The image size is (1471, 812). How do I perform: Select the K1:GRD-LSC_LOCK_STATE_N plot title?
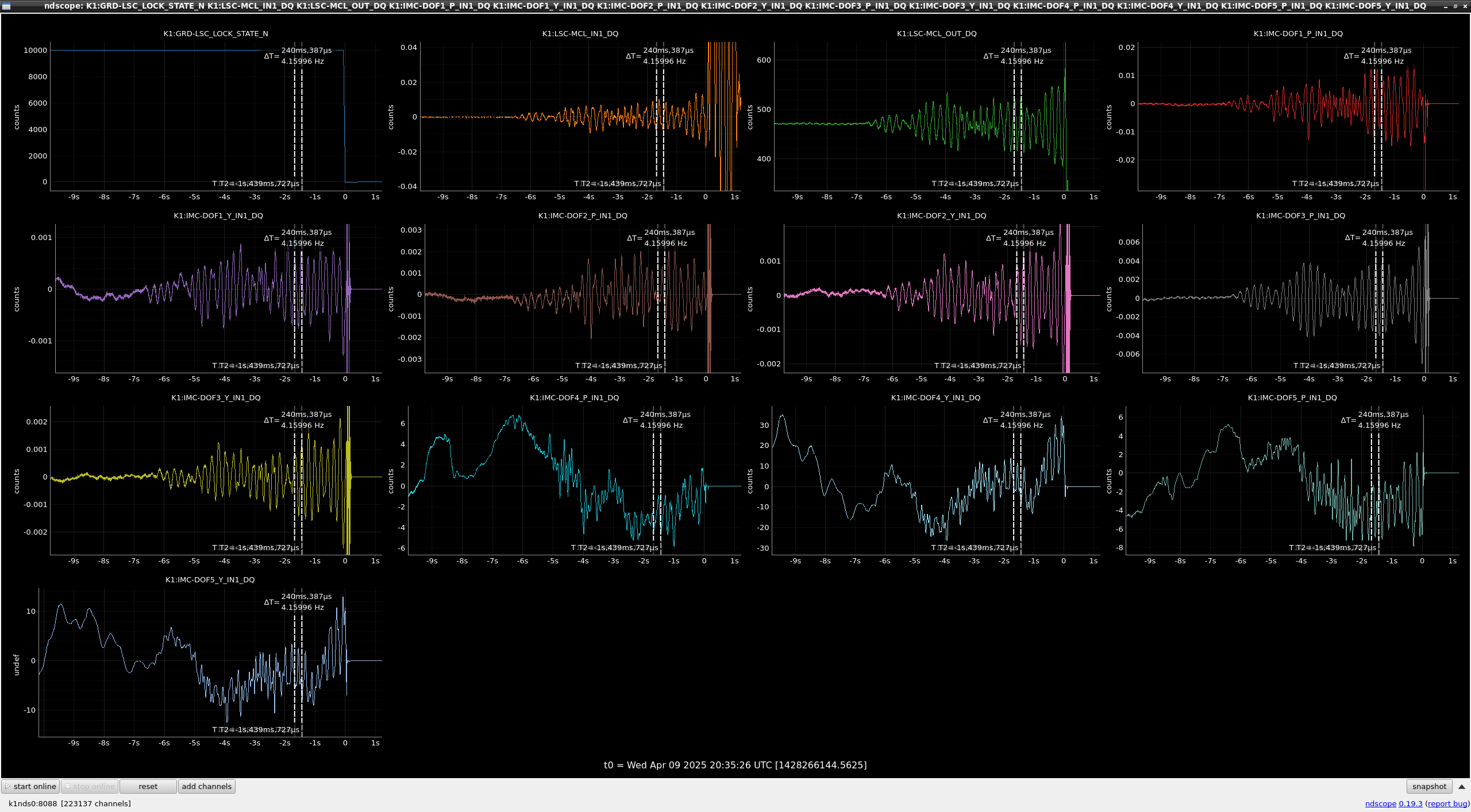(215, 33)
